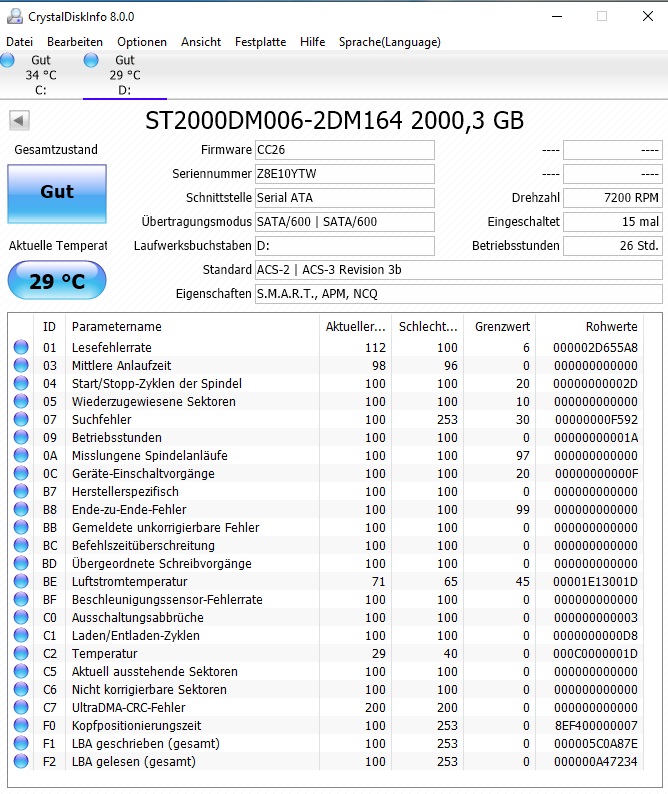
Task: Click the 29 °C temperature button
Action: click(x=57, y=281)
